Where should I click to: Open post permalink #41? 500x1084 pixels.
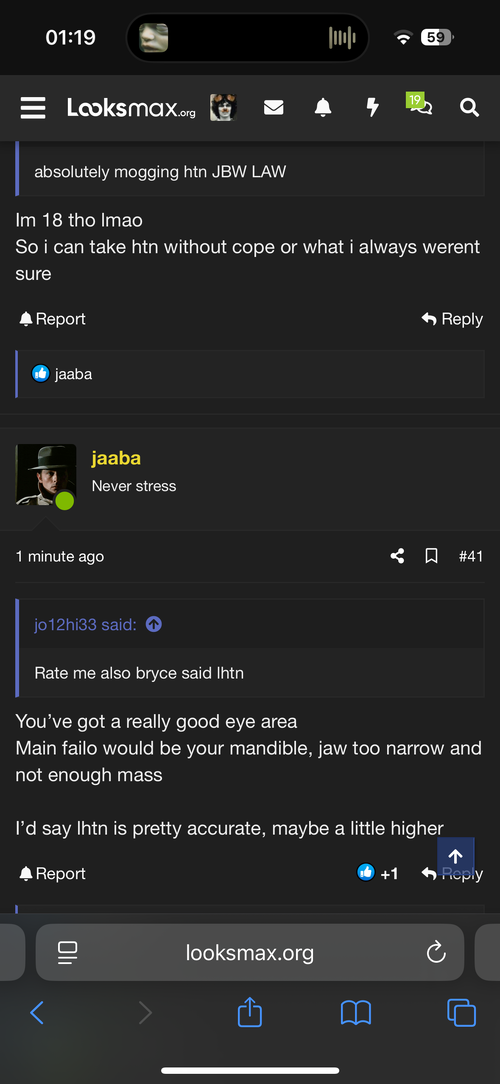tap(471, 556)
